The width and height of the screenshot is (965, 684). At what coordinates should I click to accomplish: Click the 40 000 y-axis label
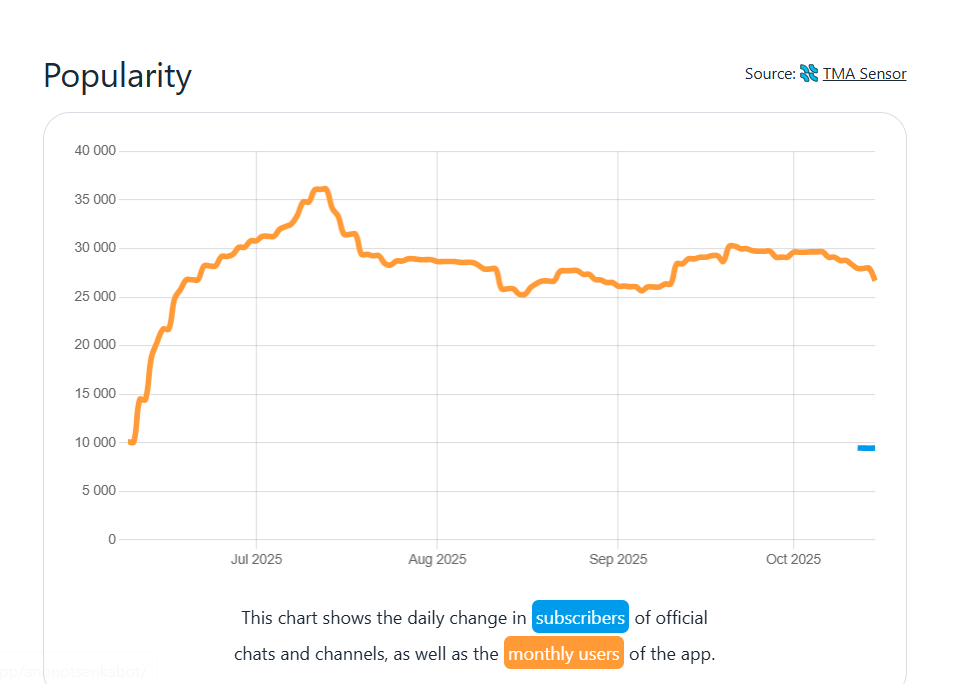[x=95, y=151]
